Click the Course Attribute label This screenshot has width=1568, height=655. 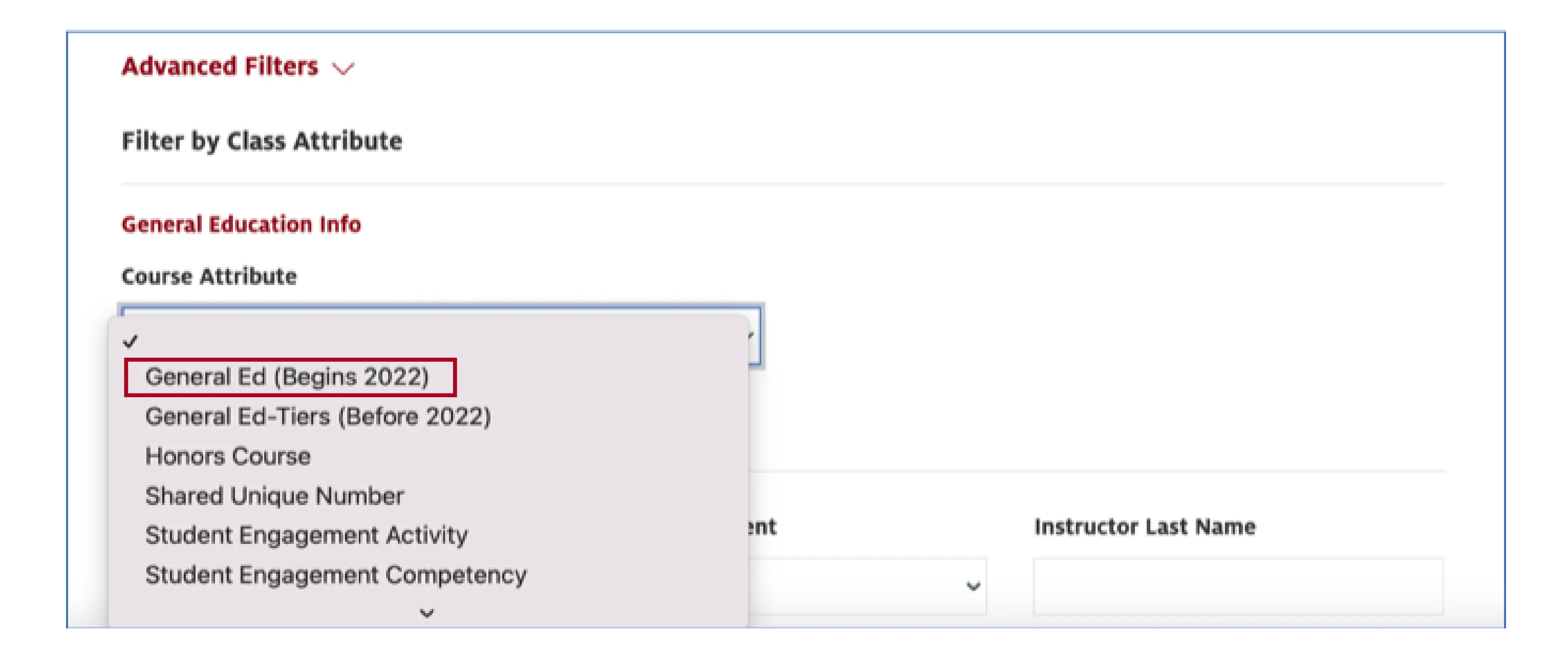point(209,276)
